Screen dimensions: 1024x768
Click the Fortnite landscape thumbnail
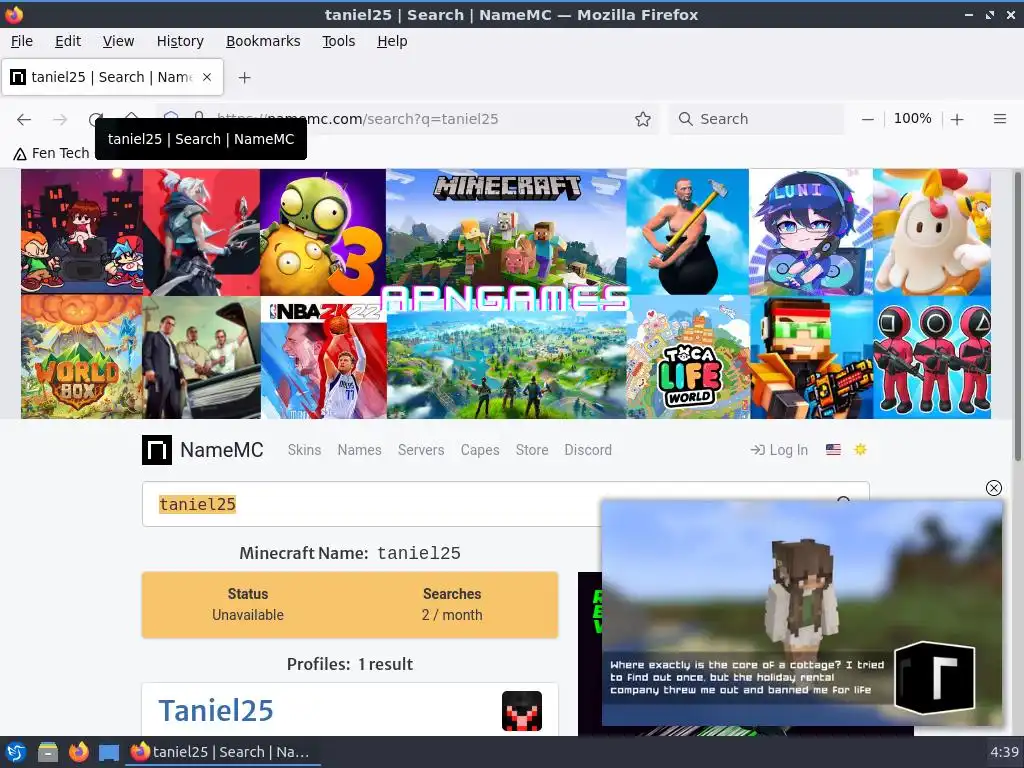click(x=506, y=366)
